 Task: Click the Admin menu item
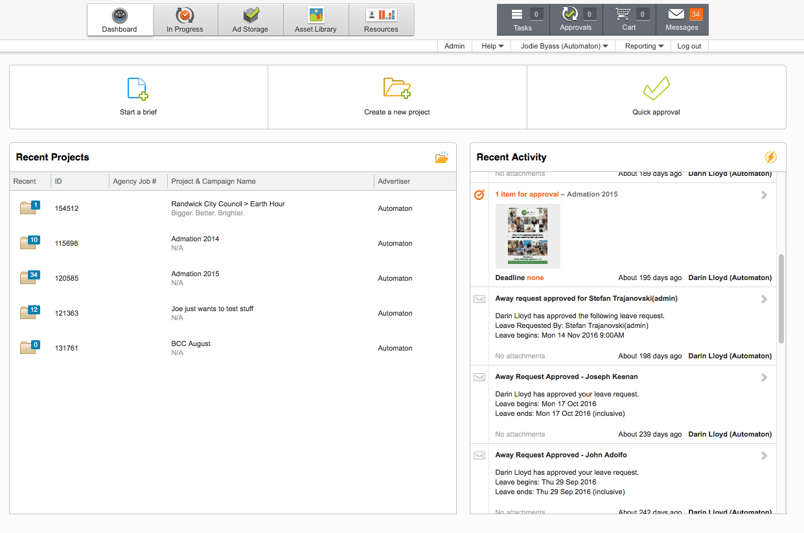point(454,46)
